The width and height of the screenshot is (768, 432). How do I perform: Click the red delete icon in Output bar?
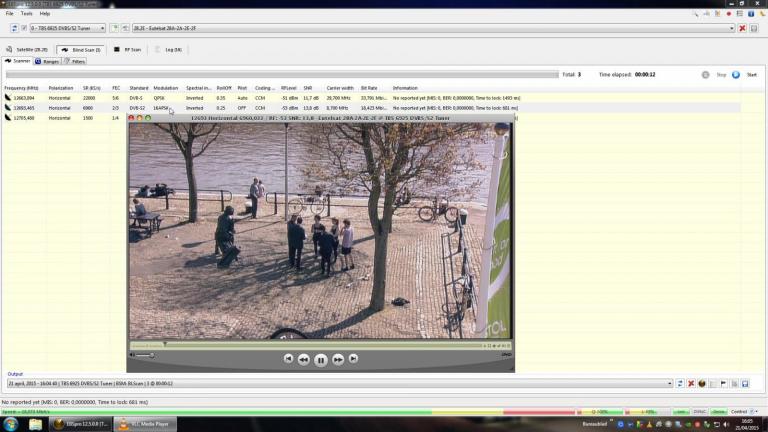[691, 383]
